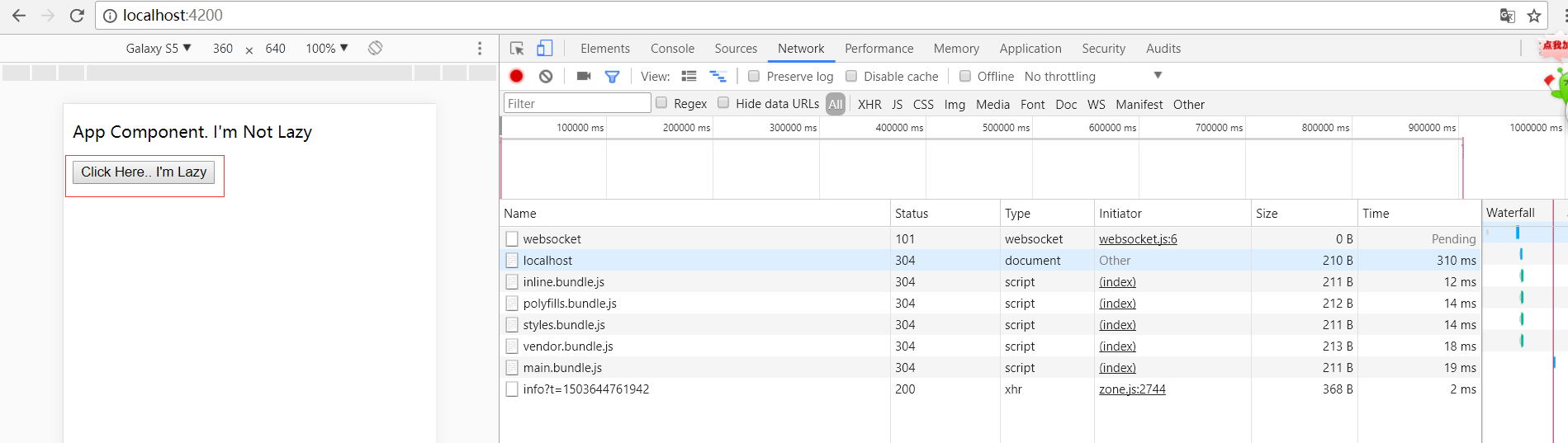This screenshot has width=1568, height=443.
Task: Open the websocket.js:6 initiator link
Action: [x=1138, y=238]
